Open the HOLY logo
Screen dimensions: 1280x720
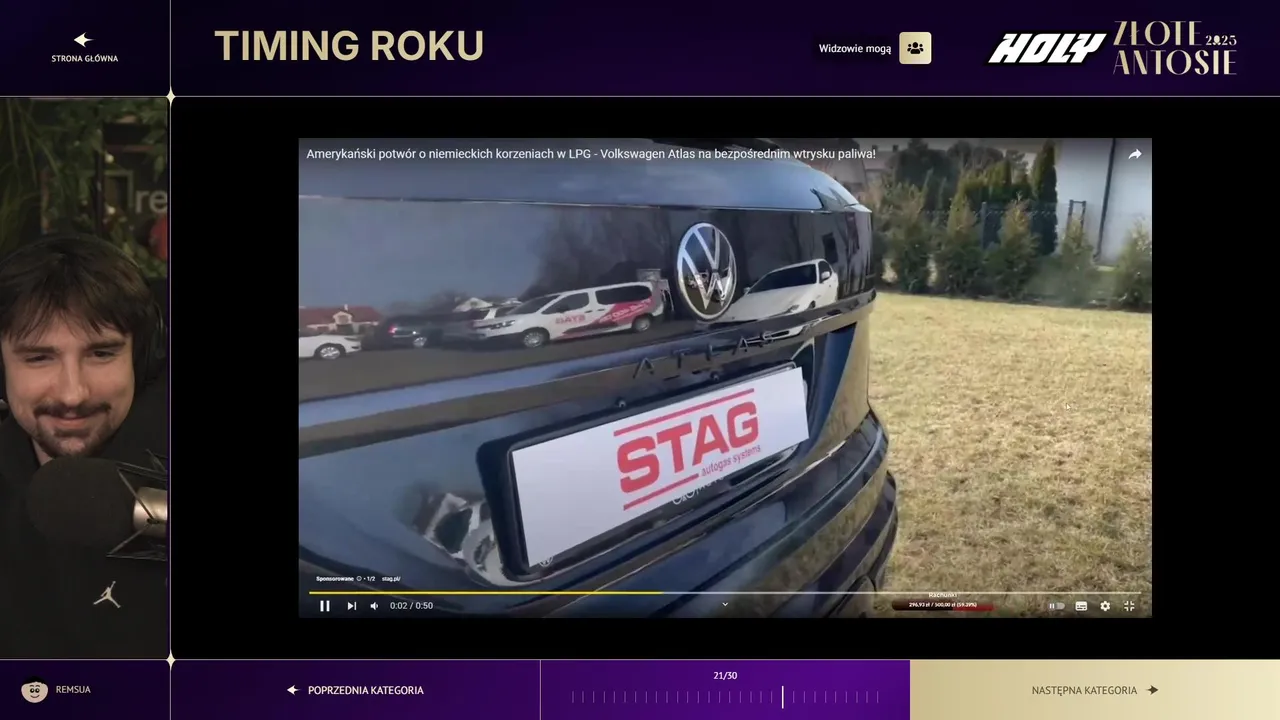click(x=1047, y=48)
